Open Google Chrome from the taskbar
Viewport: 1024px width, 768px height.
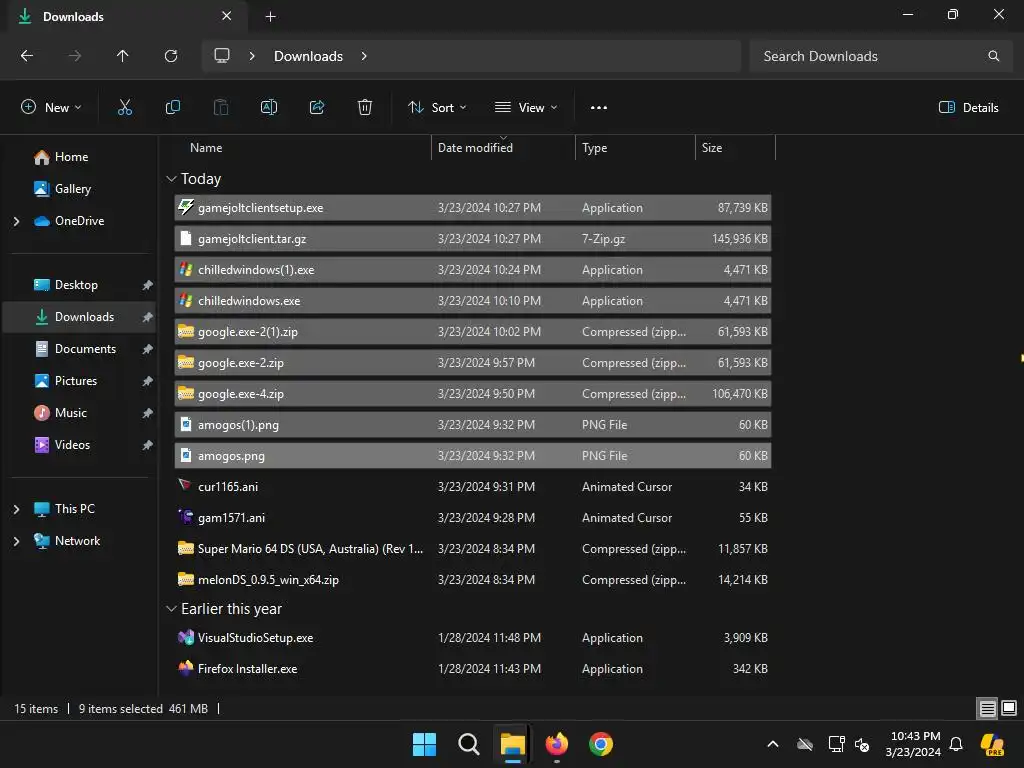pos(601,744)
